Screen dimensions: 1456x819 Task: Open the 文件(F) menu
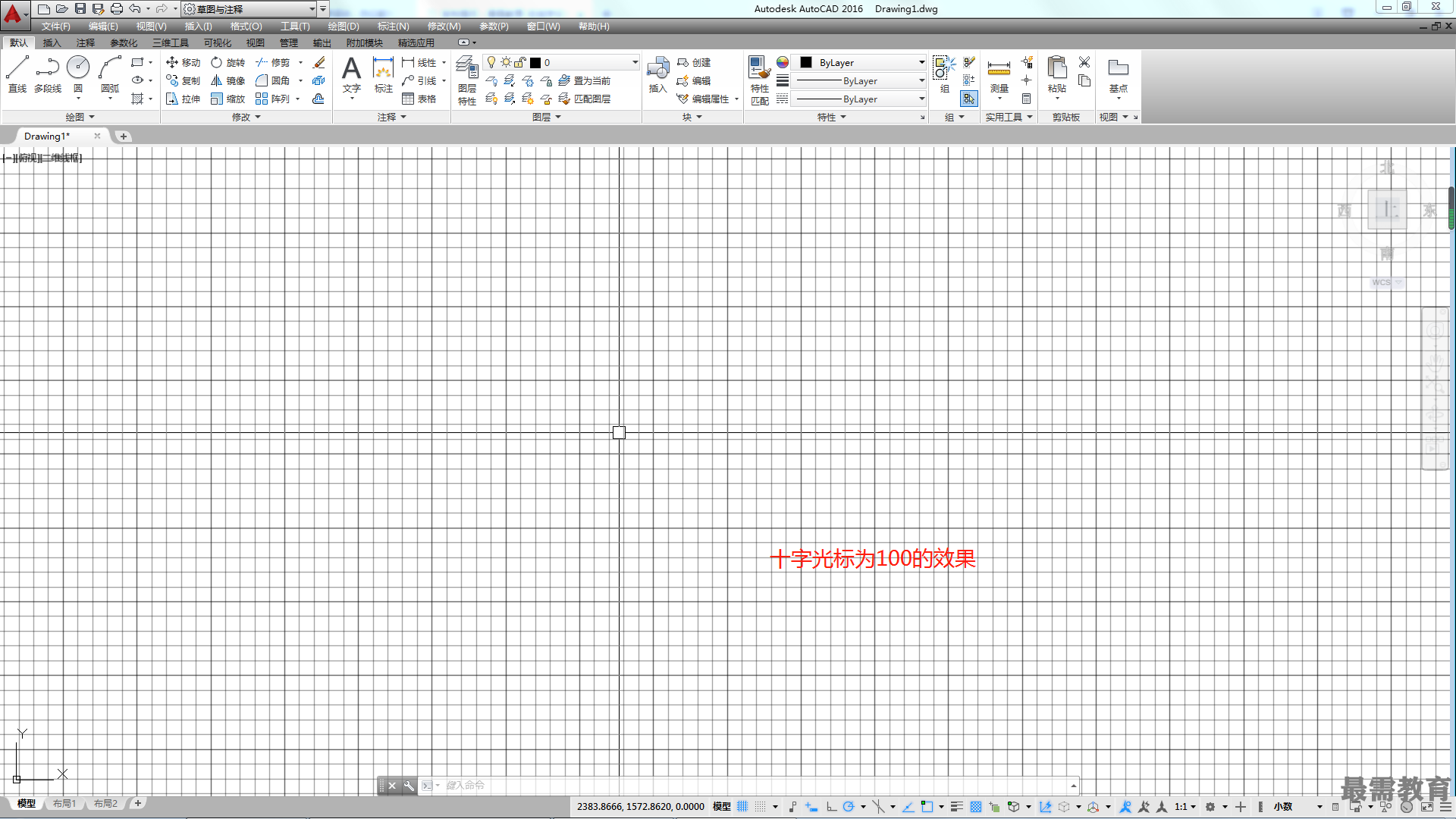click(x=55, y=27)
